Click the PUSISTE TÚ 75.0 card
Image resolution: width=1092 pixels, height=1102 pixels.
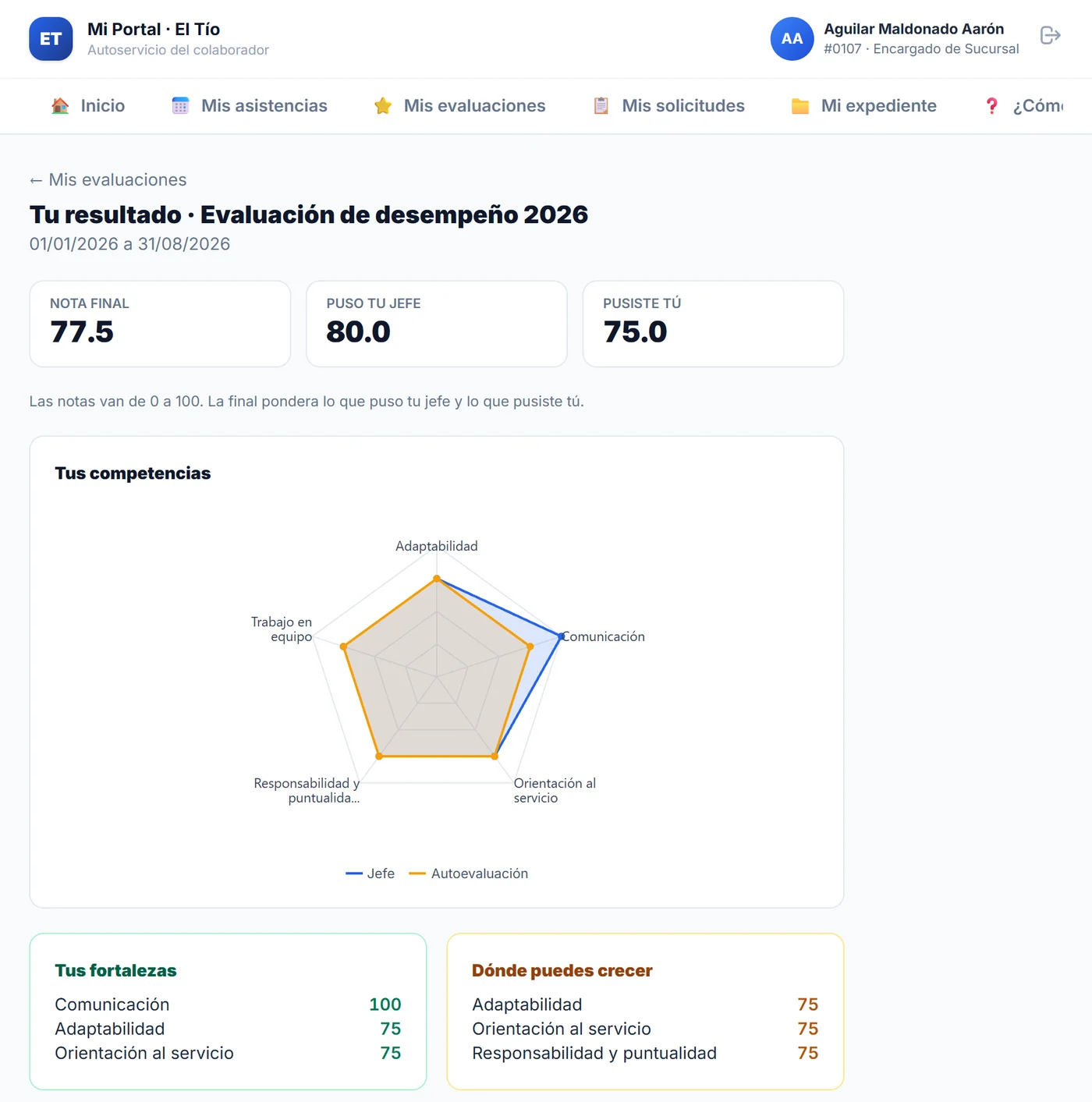[714, 324]
